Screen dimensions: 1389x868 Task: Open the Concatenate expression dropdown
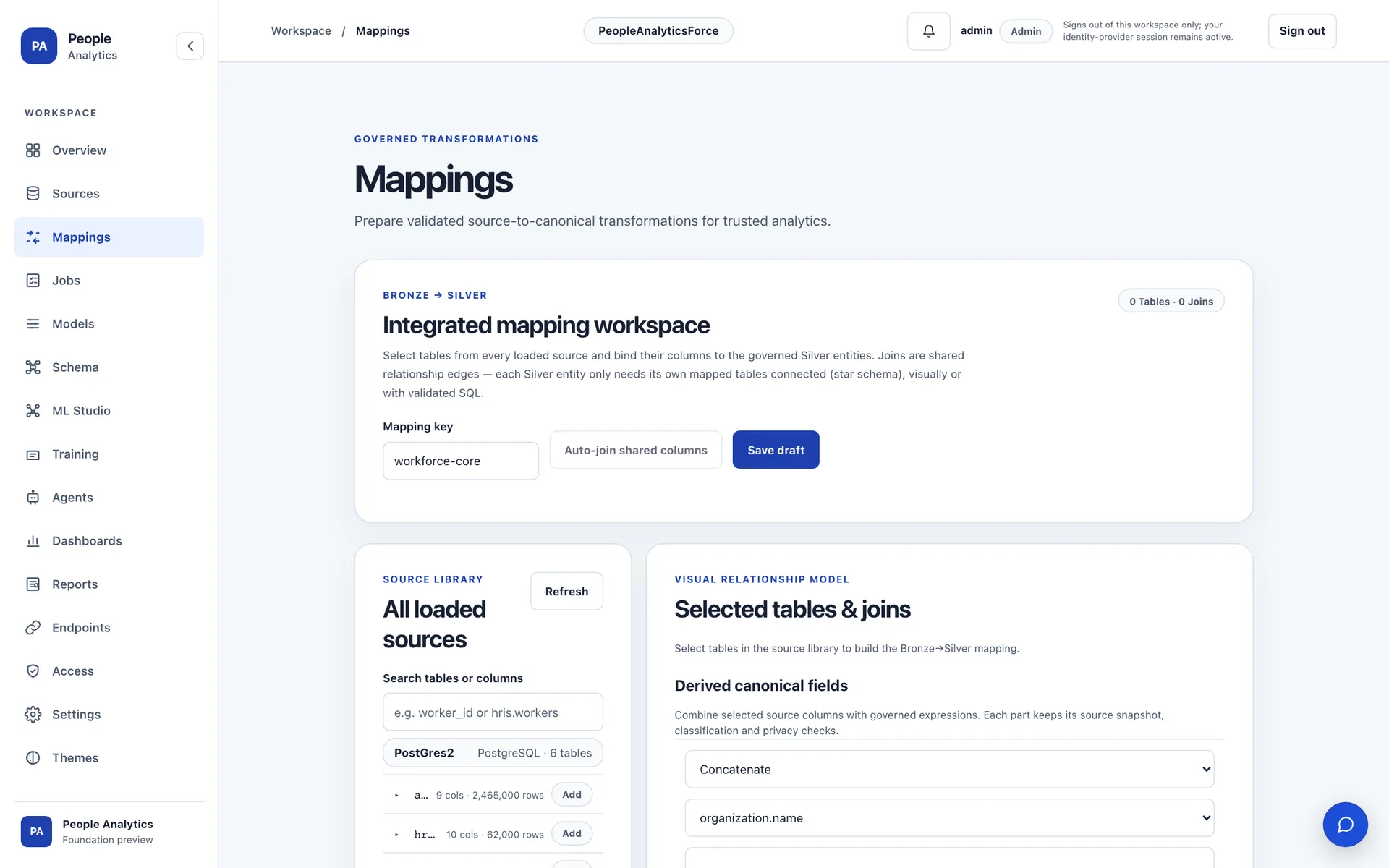(949, 770)
